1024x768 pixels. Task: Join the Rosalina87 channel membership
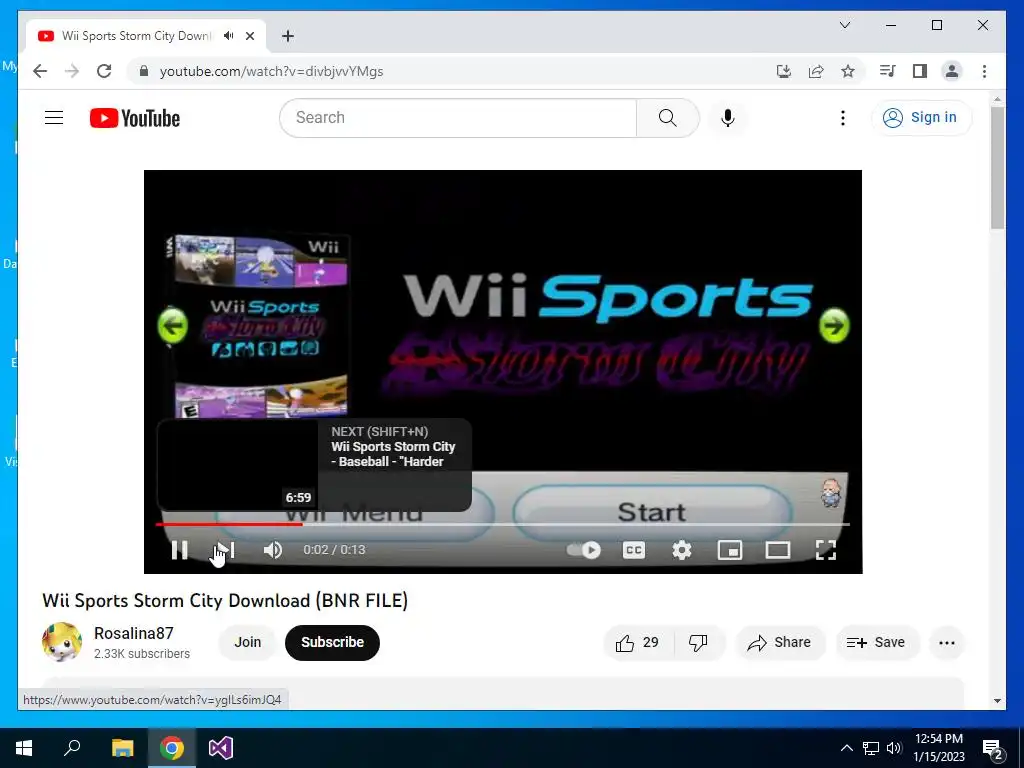tap(248, 643)
